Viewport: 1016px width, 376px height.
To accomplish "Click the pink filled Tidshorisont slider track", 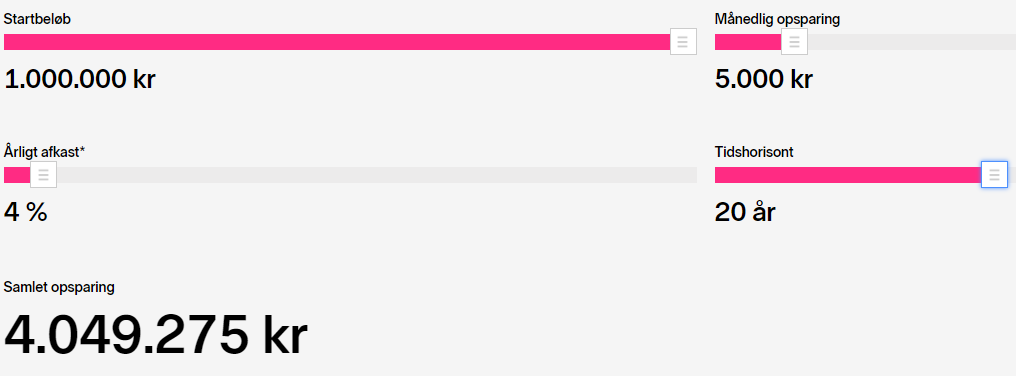I will tap(848, 175).
